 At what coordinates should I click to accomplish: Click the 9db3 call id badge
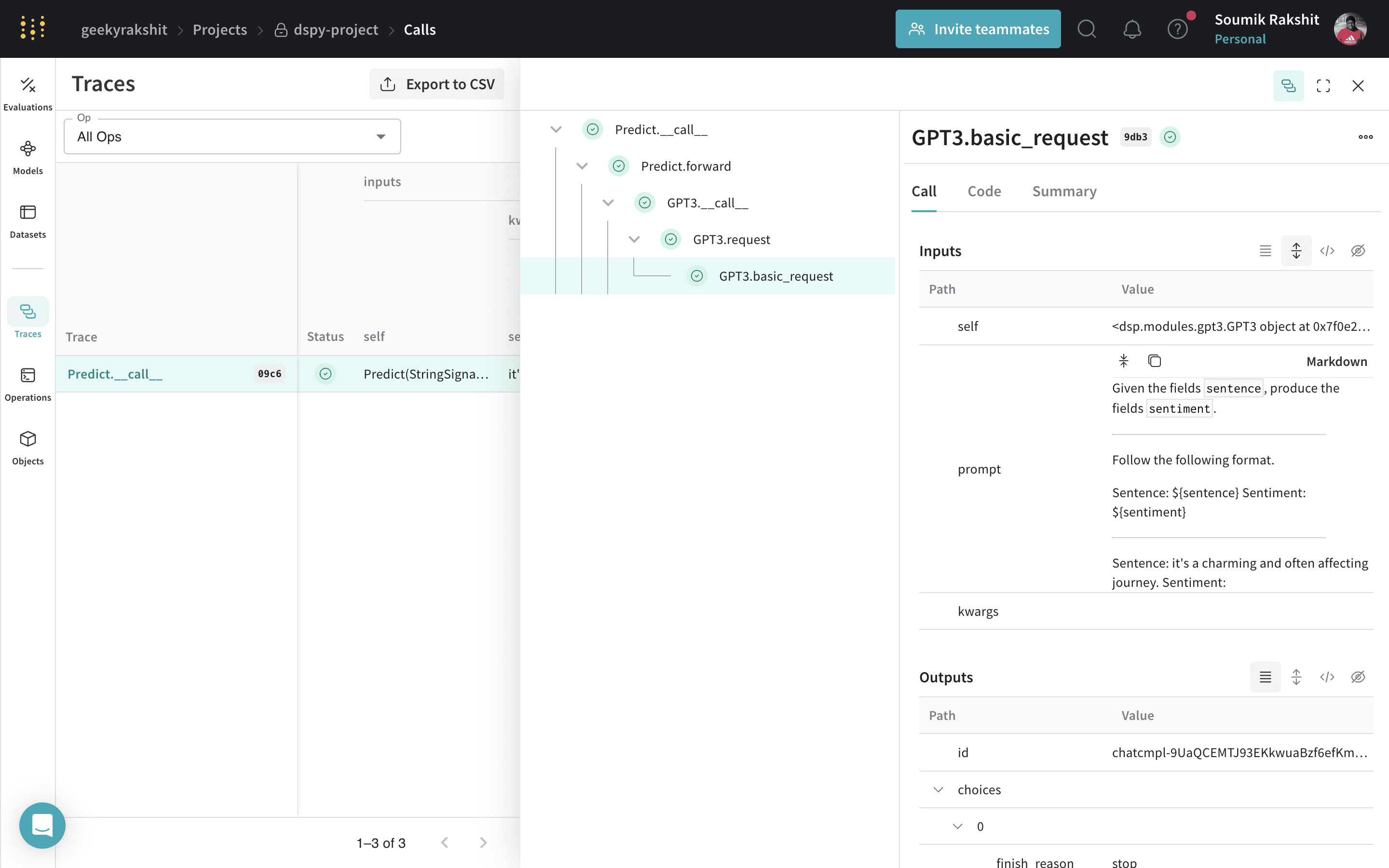(1135, 136)
